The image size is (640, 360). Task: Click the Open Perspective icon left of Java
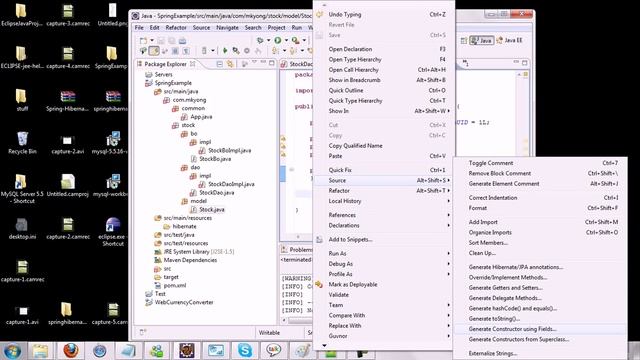463,40
